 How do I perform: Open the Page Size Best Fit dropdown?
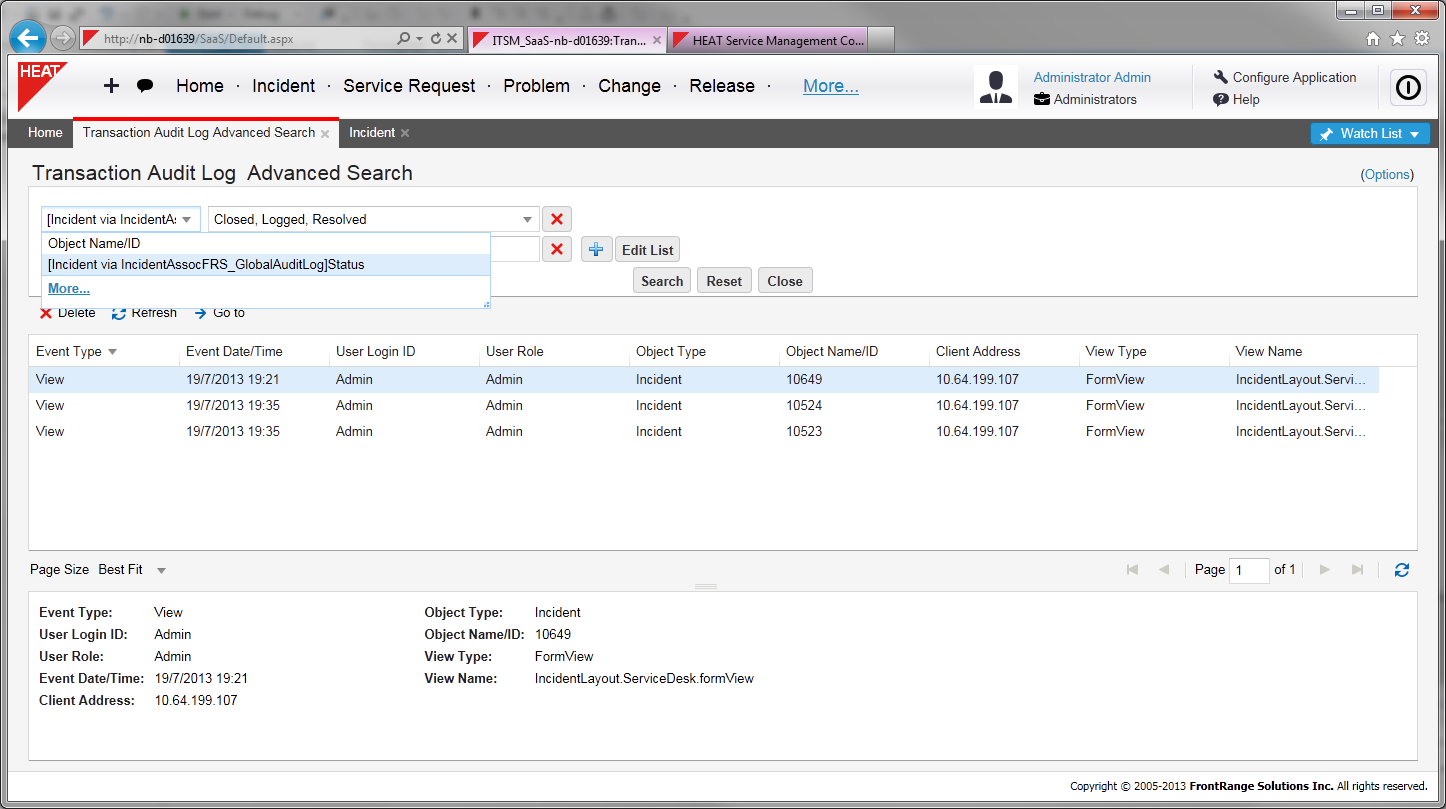[x=161, y=570]
